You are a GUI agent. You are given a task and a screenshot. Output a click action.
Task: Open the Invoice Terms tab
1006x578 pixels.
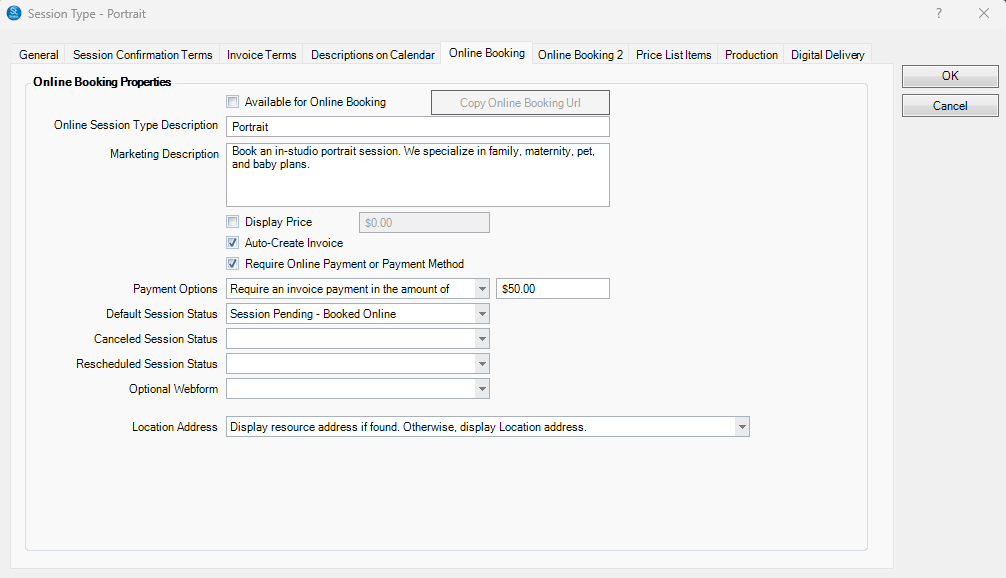(x=261, y=55)
